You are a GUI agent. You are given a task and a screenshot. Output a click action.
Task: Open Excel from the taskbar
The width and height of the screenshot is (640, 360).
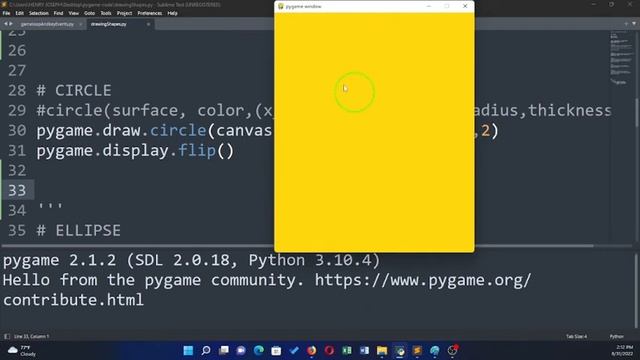point(347,351)
